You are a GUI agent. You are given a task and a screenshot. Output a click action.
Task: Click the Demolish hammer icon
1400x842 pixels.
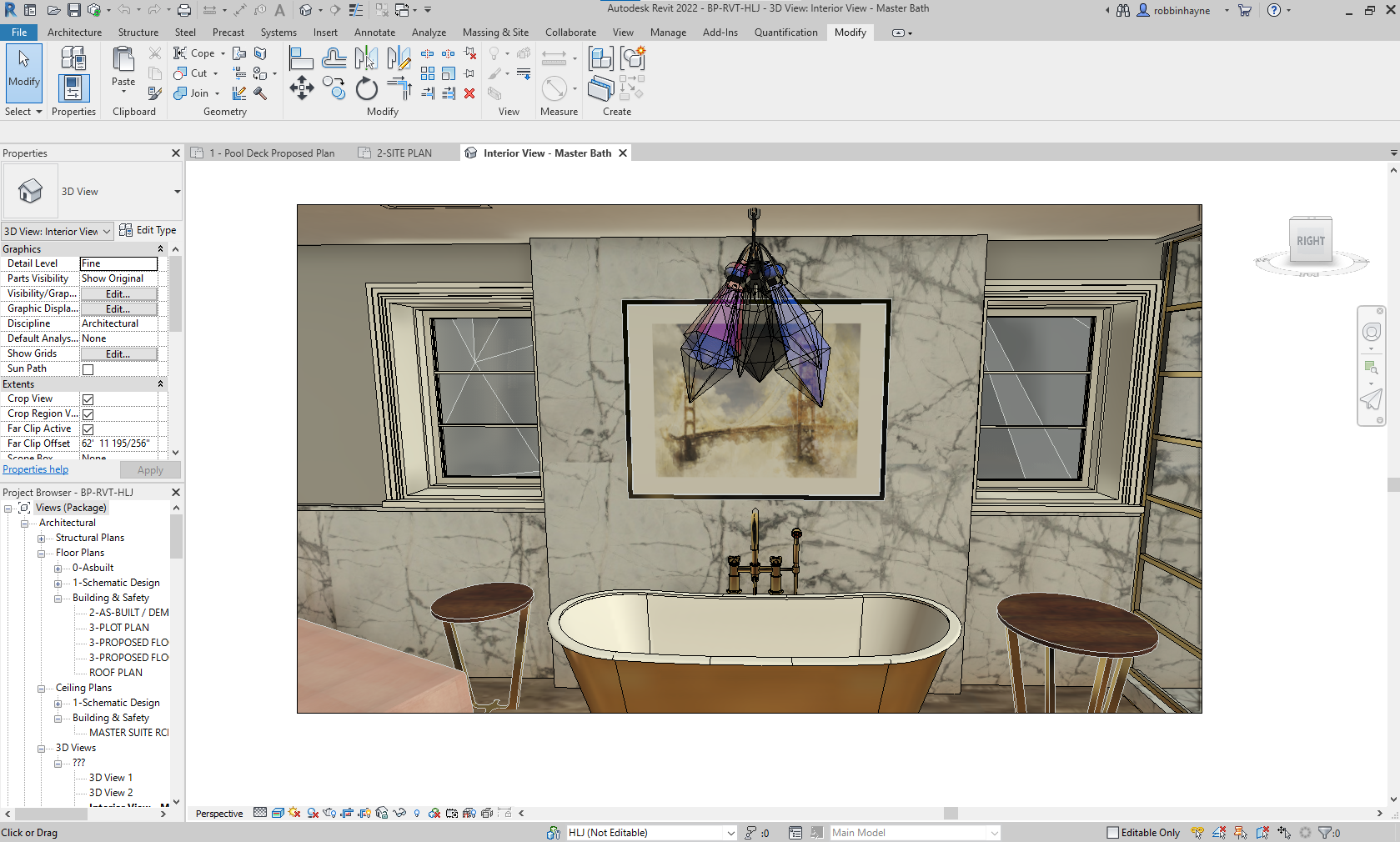[x=261, y=93]
